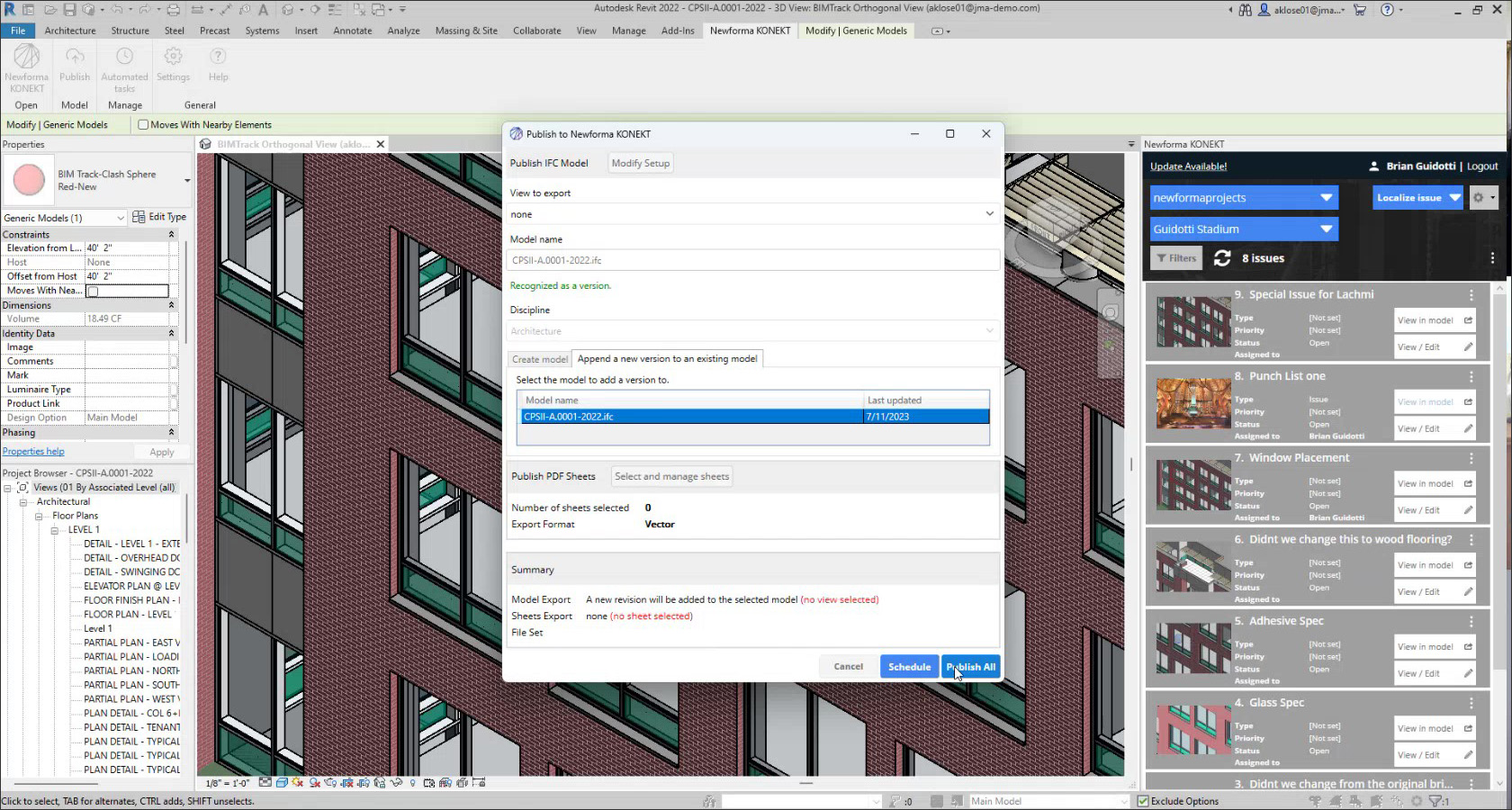The image size is (1512, 810).
Task: Click the Save icon in quick access toolbar
Action: [x=69, y=10]
